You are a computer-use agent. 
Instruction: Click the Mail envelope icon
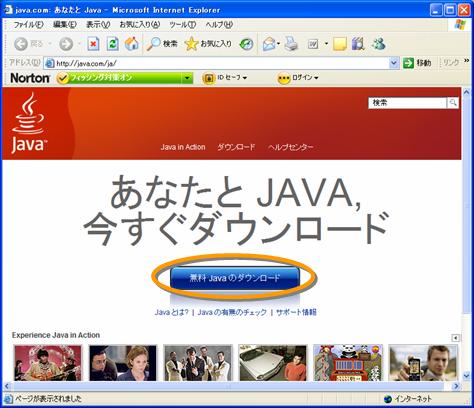click(x=269, y=44)
